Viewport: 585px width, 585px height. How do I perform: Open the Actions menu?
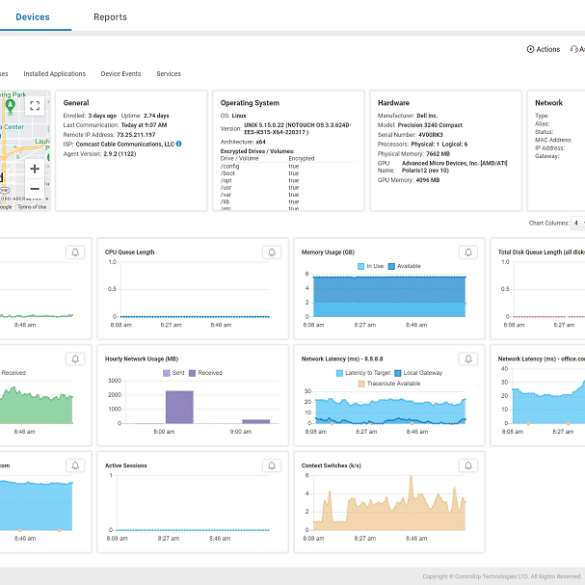point(543,49)
